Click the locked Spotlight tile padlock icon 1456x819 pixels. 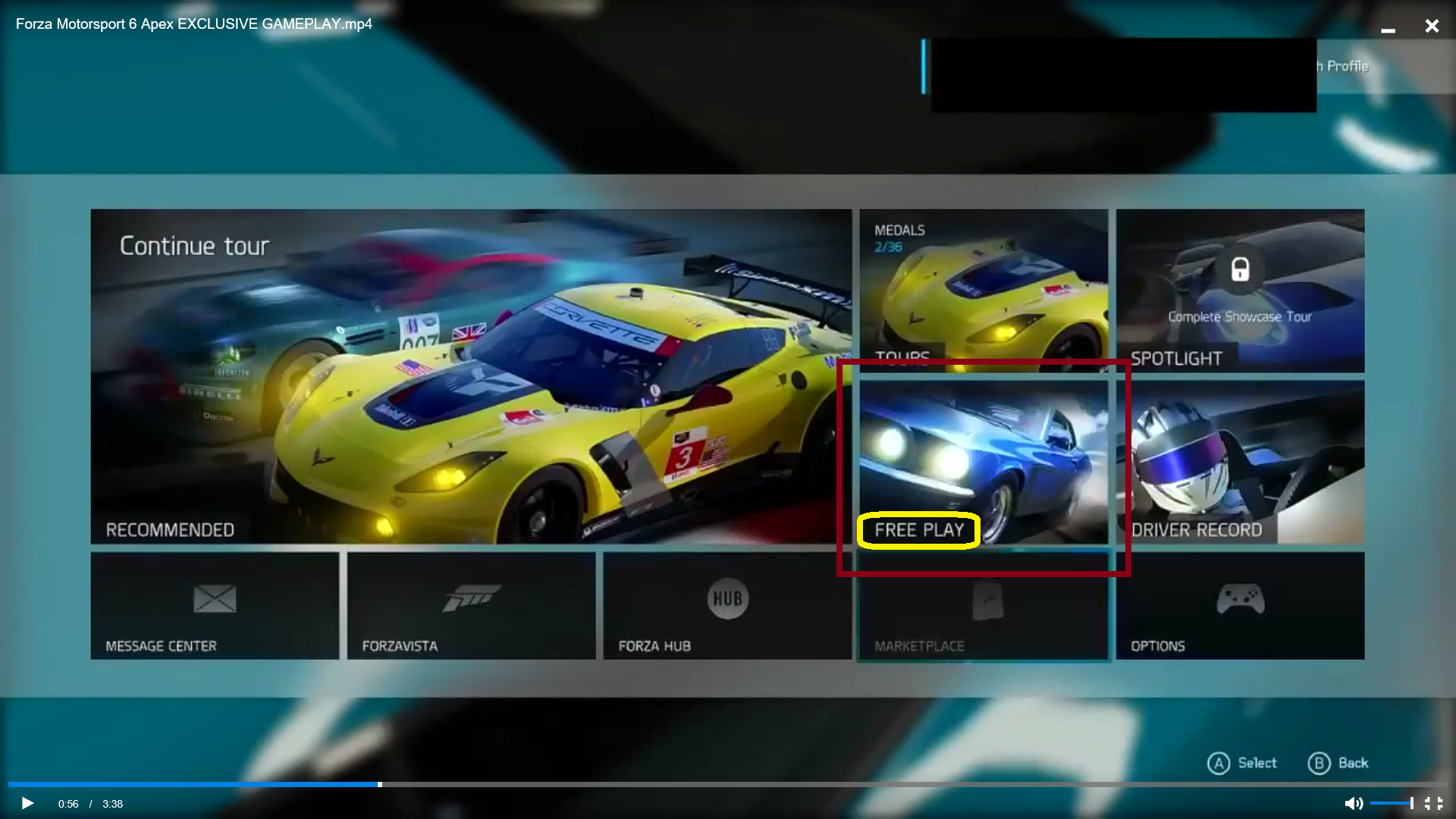pyautogui.click(x=1240, y=269)
